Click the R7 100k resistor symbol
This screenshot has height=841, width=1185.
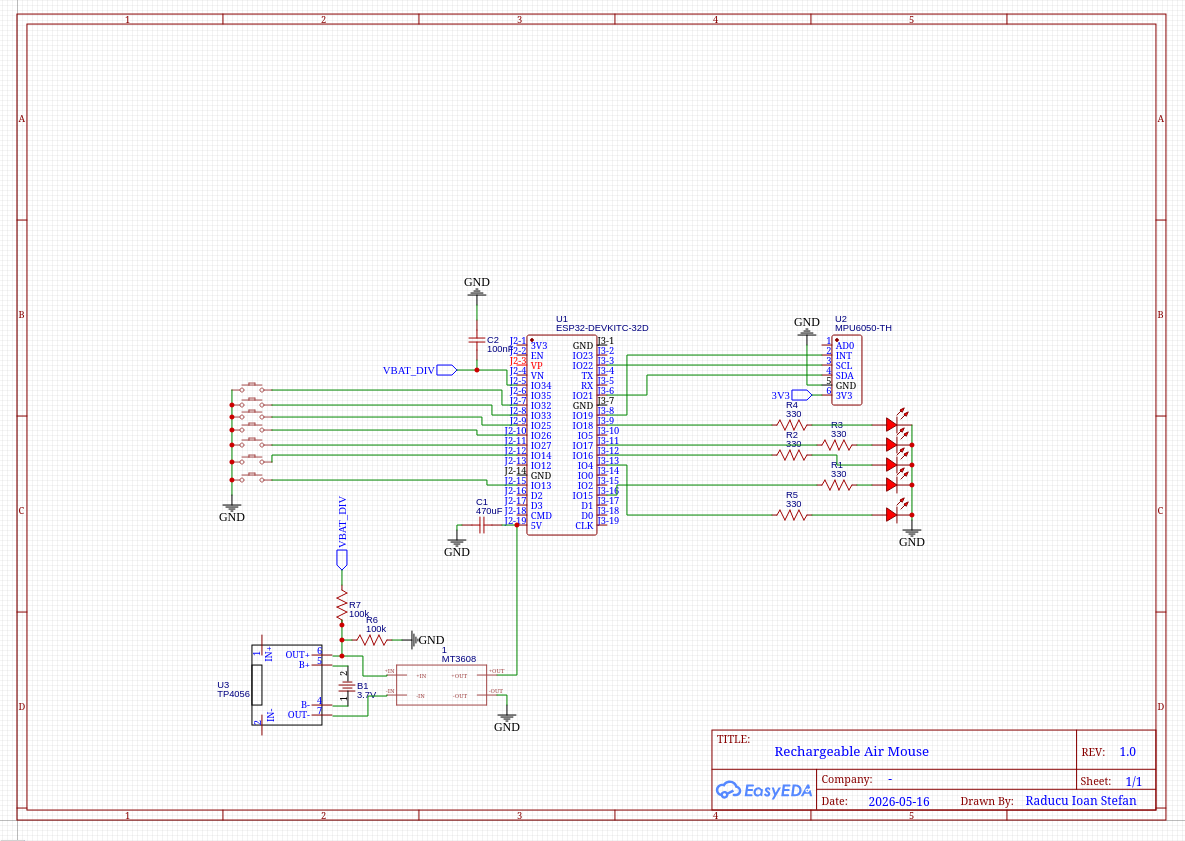(342, 604)
